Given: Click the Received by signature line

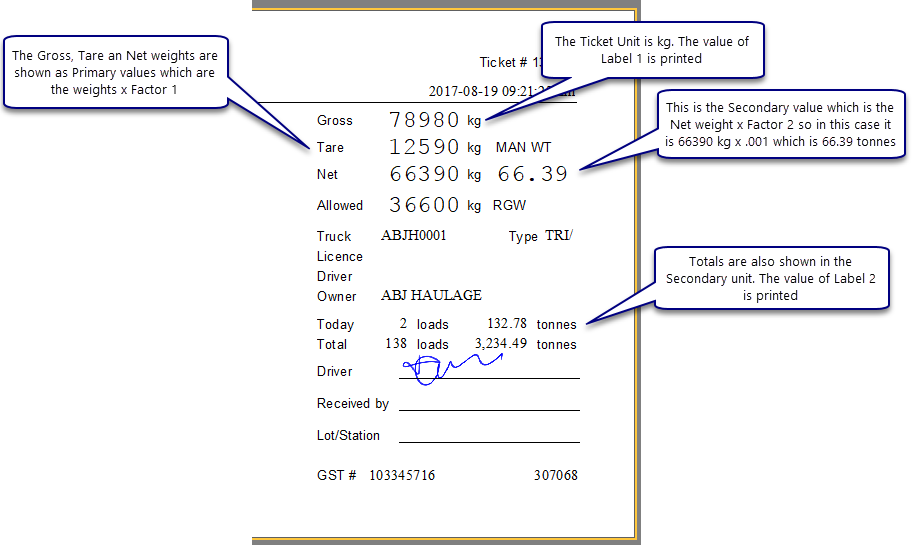Looking at the screenshot, I should (489, 409).
